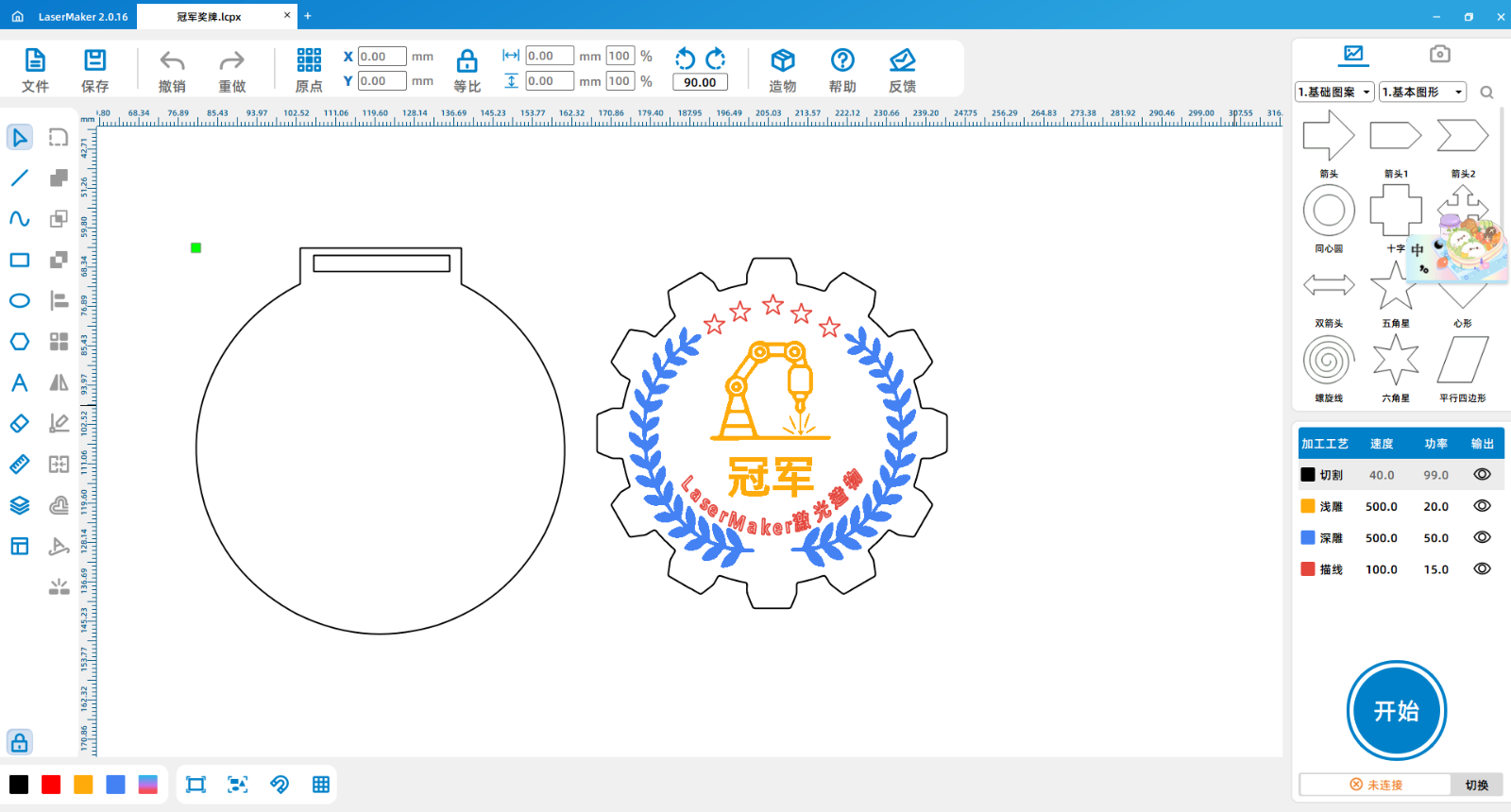Click the X position input field
This screenshot has width=1511, height=812.
[x=382, y=57]
